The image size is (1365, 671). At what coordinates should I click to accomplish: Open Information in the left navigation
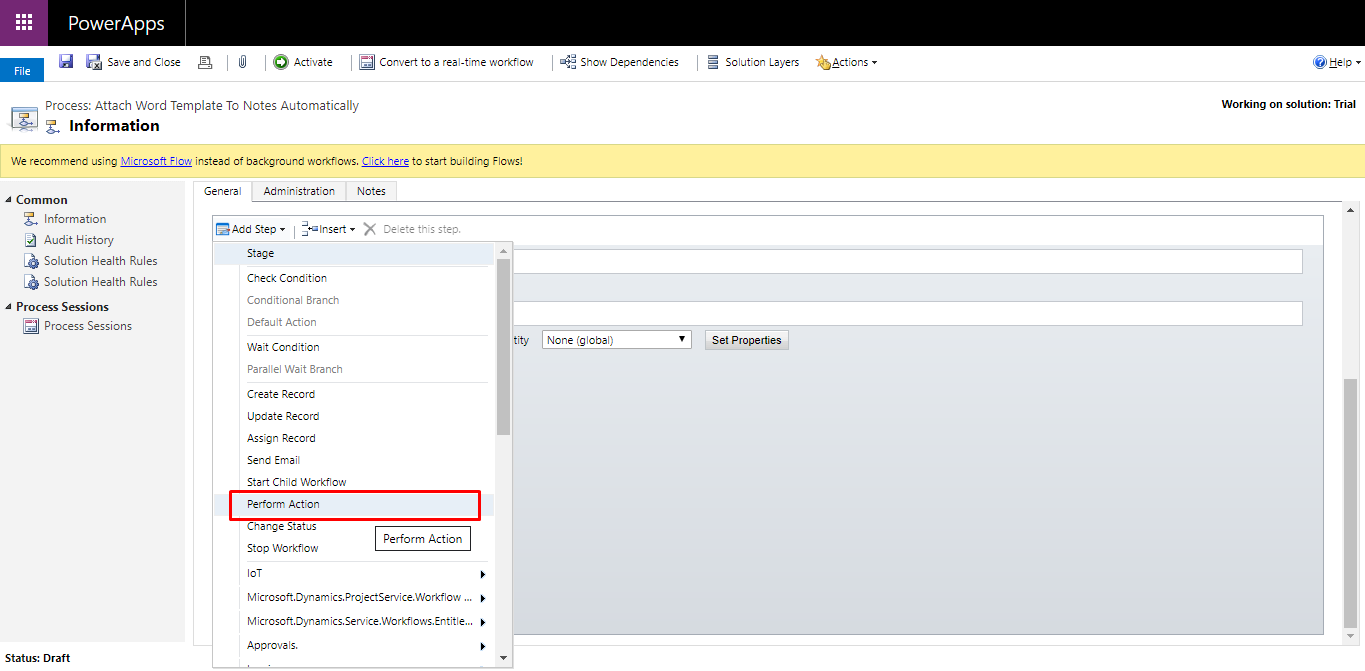(75, 219)
